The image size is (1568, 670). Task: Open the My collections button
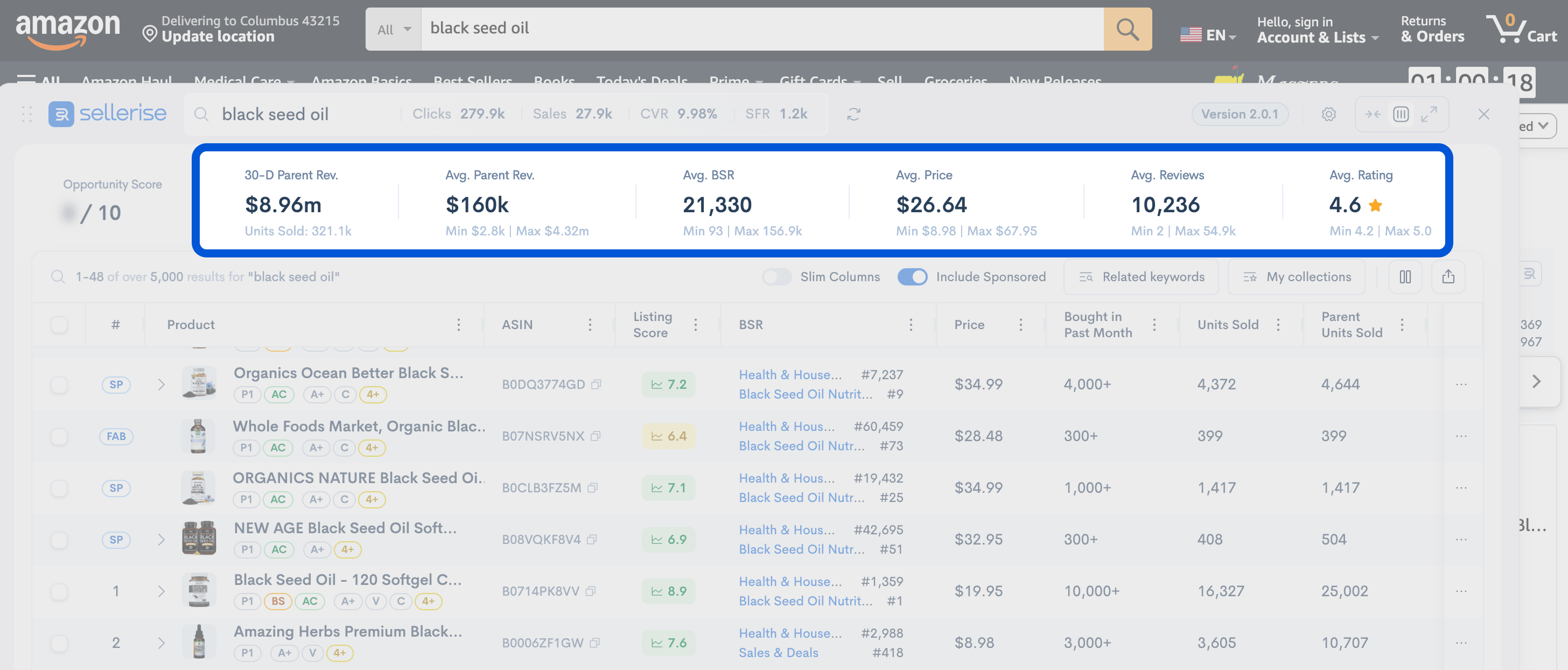tap(1296, 277)
